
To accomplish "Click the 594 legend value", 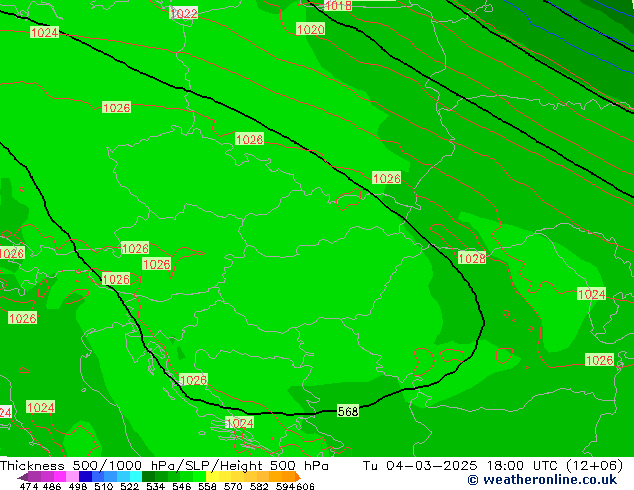I will (x=285, y=486).
